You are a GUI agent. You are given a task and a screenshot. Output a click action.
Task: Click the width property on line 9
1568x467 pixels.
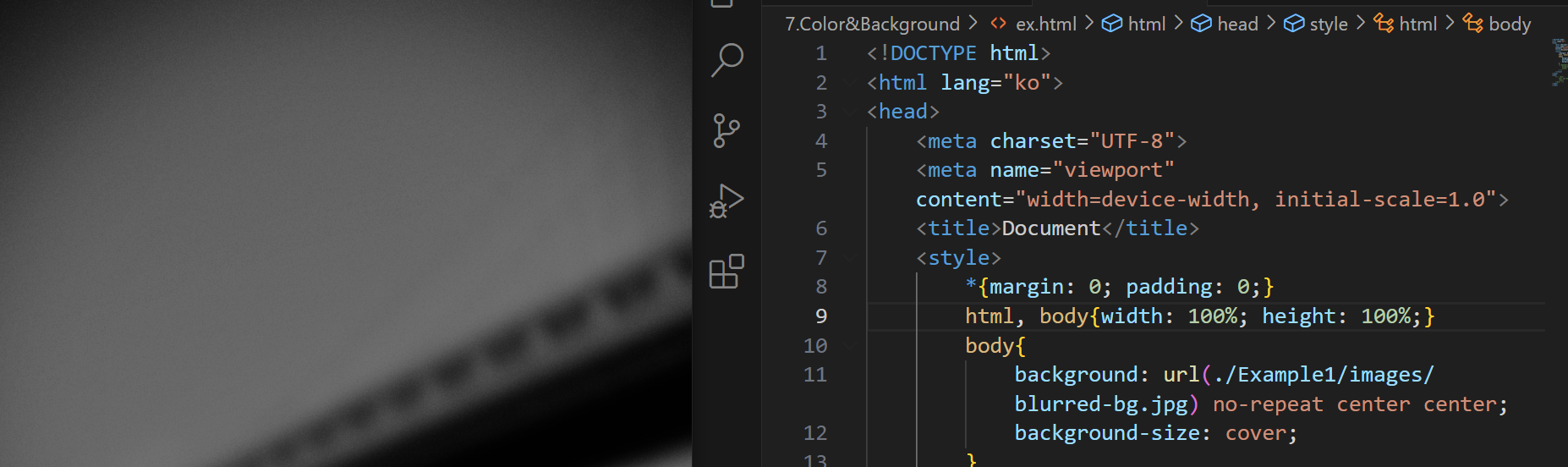(x=1132, y=316)
